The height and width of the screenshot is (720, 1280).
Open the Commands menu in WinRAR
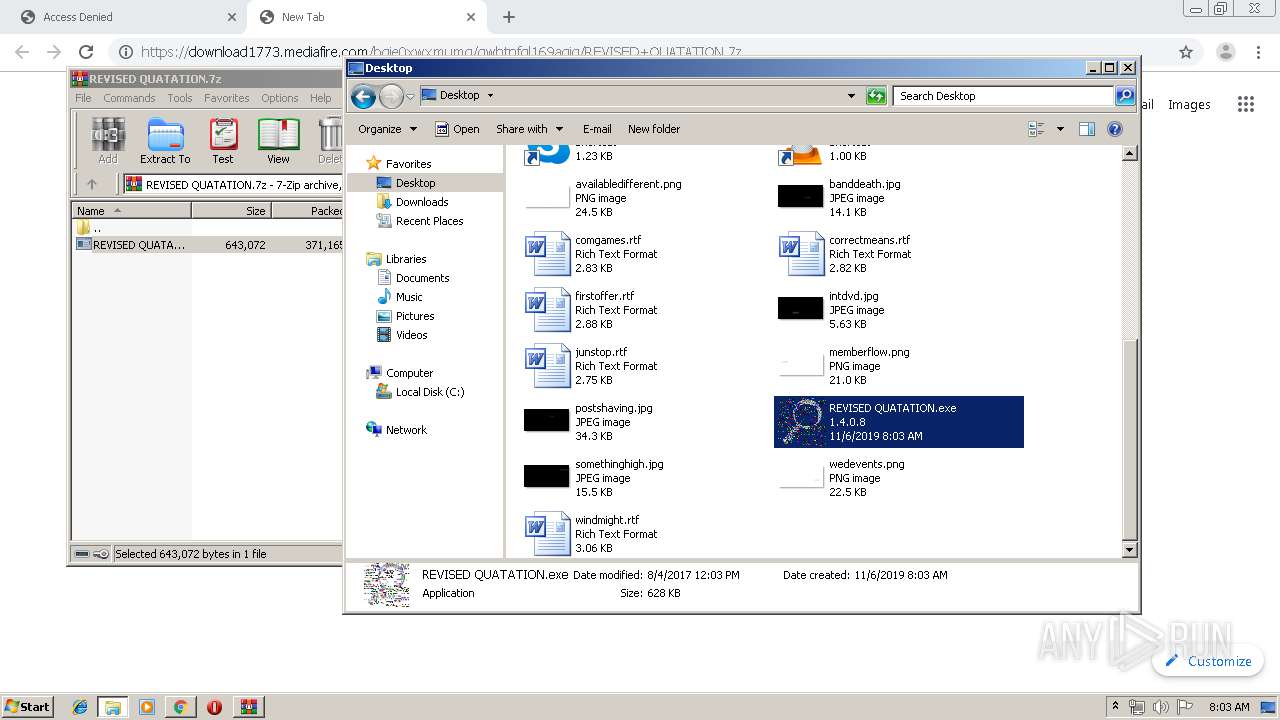(x=129, y=98)
